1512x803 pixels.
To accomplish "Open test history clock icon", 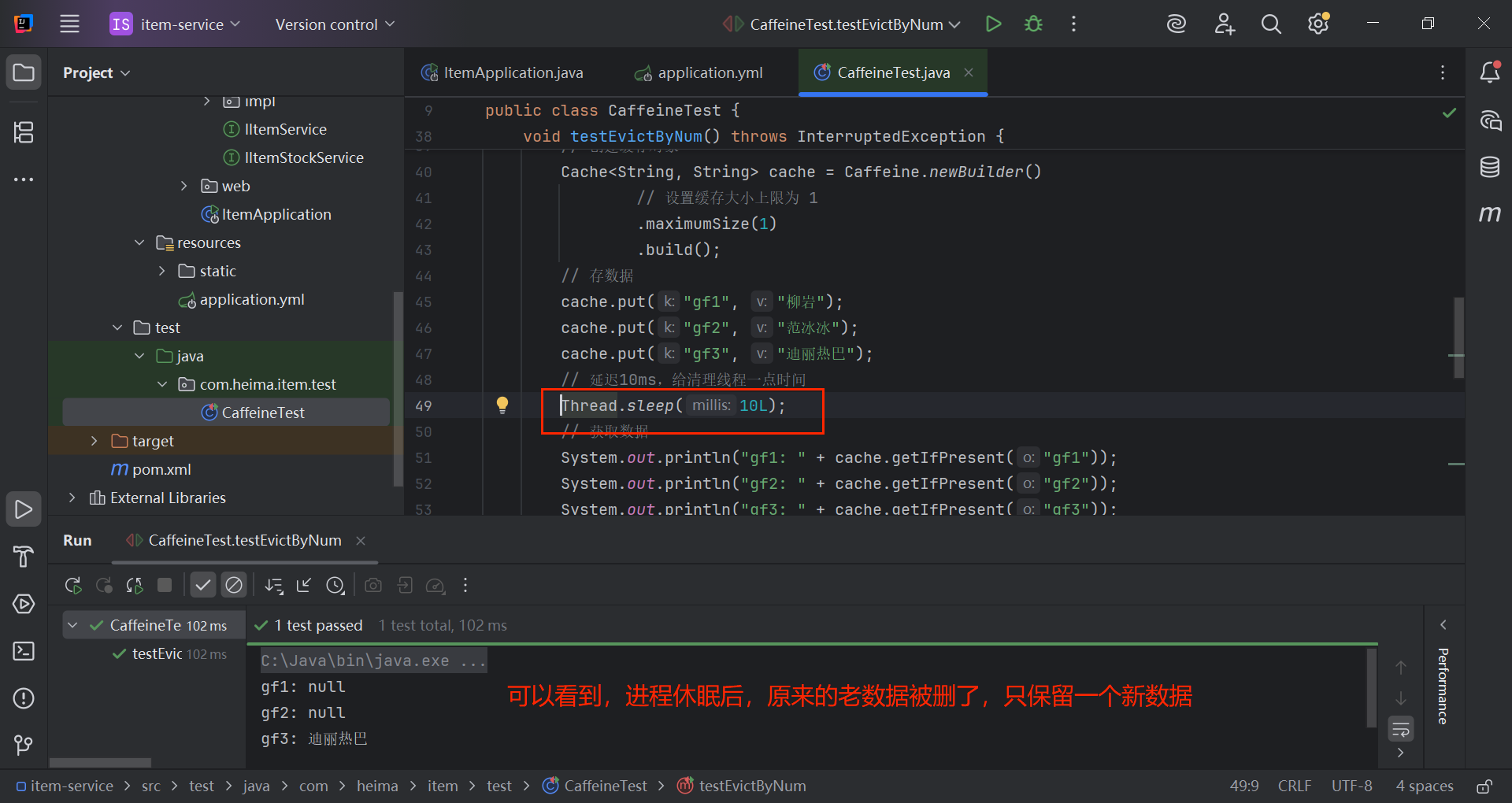I will click(335, 585).
